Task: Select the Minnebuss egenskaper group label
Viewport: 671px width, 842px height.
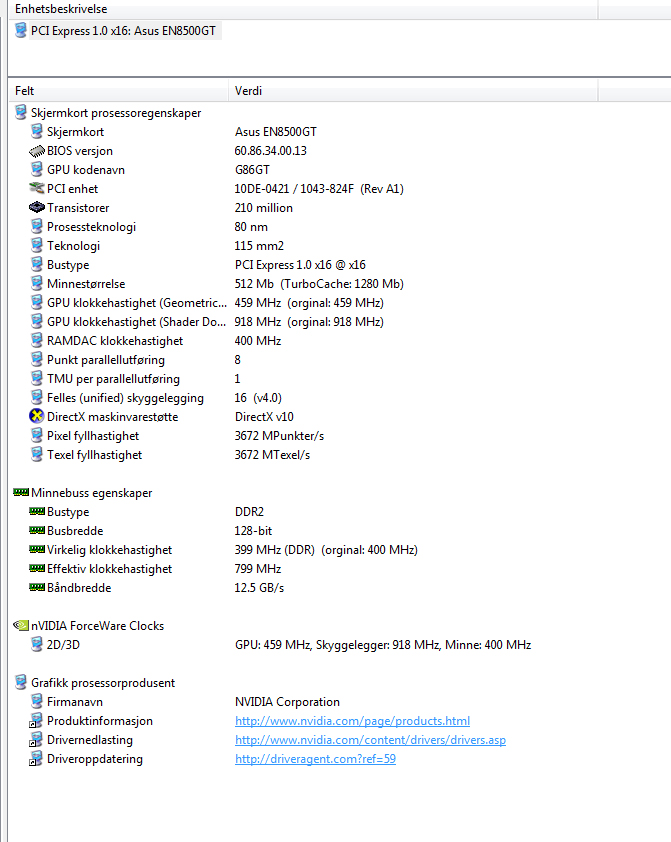Action: point(91,492)
